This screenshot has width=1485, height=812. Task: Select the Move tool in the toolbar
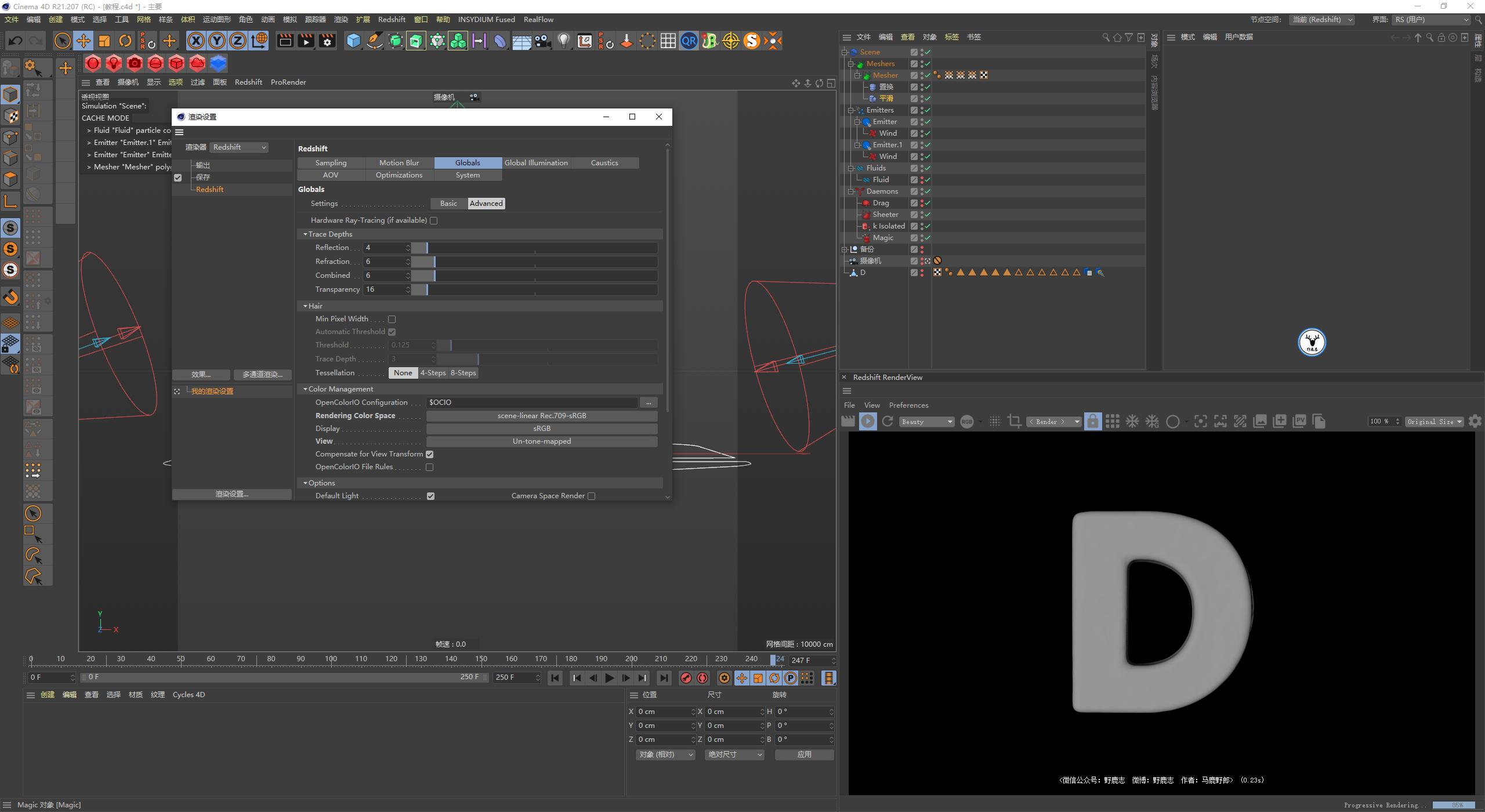[x=83, y=41]
